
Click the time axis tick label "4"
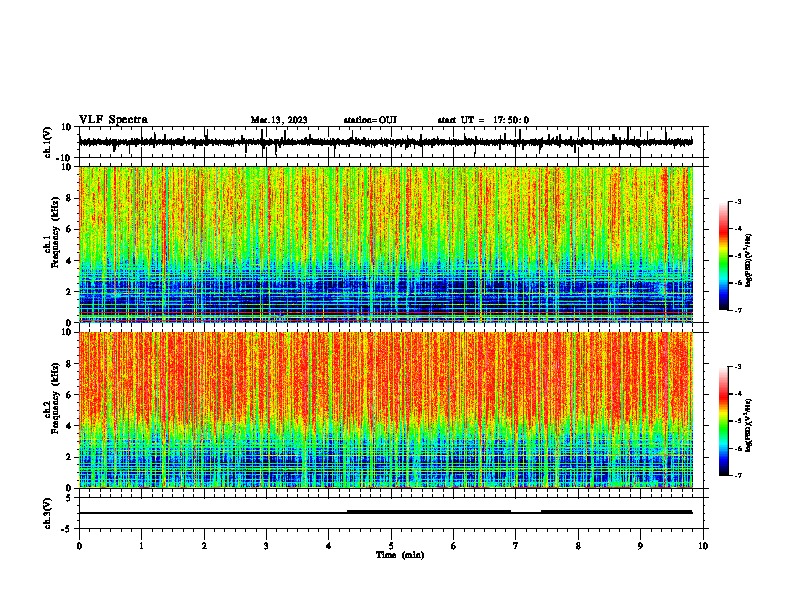point(329,546)
